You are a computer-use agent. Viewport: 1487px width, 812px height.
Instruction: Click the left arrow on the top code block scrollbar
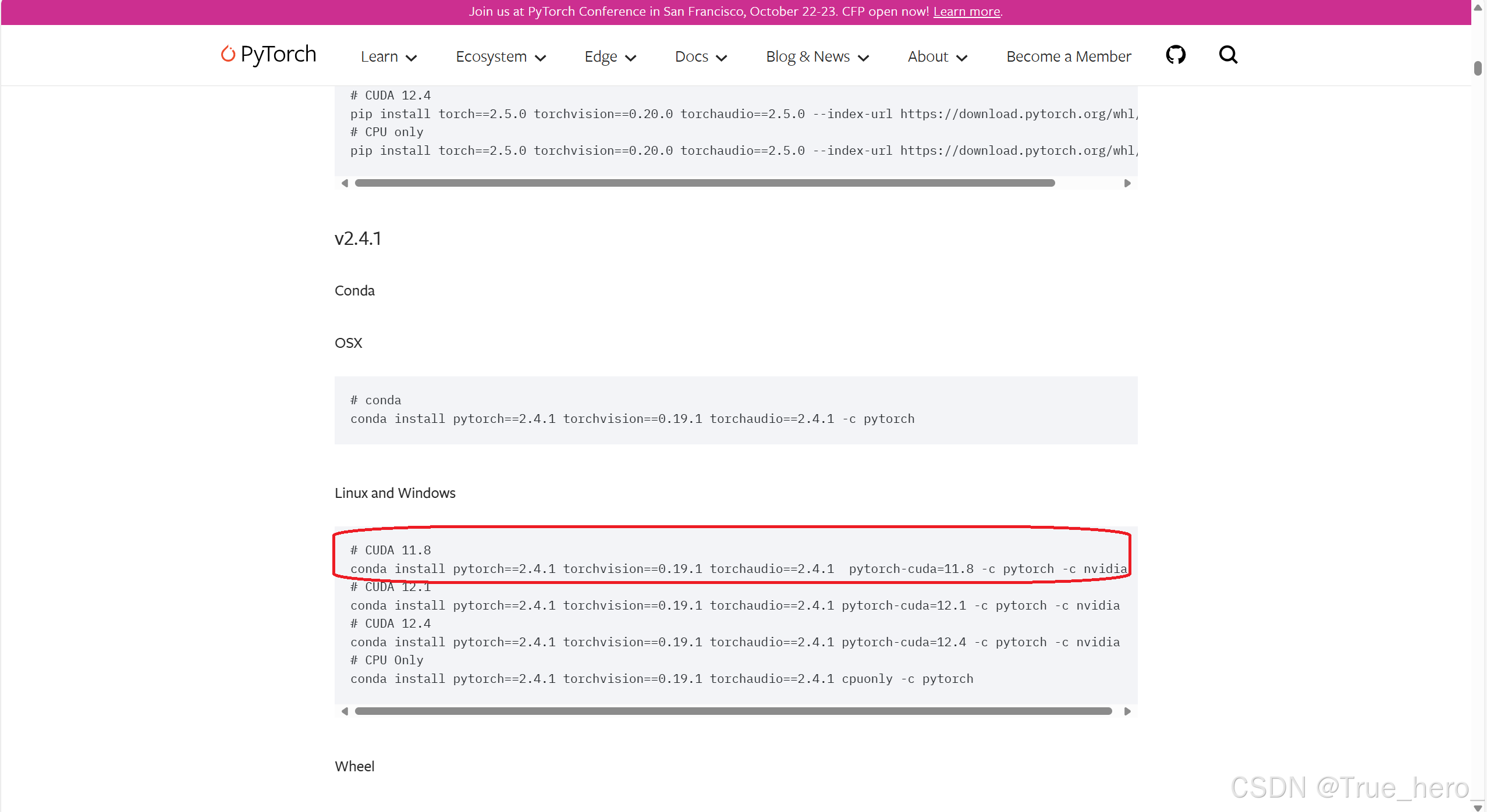[x=344, y=183]
